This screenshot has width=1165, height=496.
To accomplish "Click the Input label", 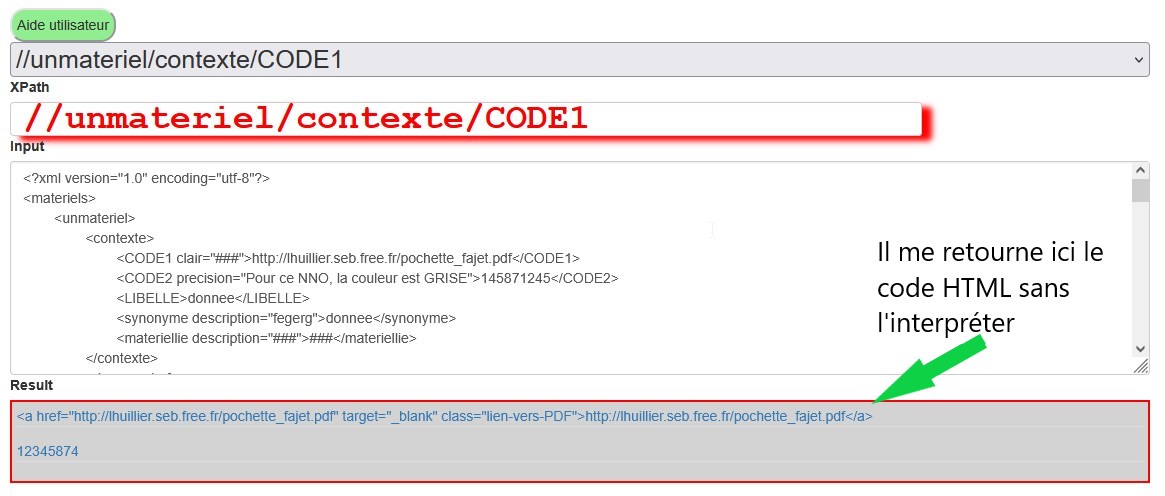I will pos(27,146).
